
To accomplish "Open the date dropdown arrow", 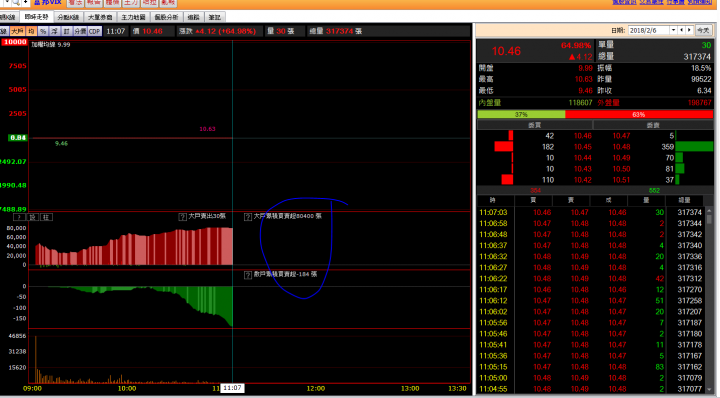I will tap(673, 30).
